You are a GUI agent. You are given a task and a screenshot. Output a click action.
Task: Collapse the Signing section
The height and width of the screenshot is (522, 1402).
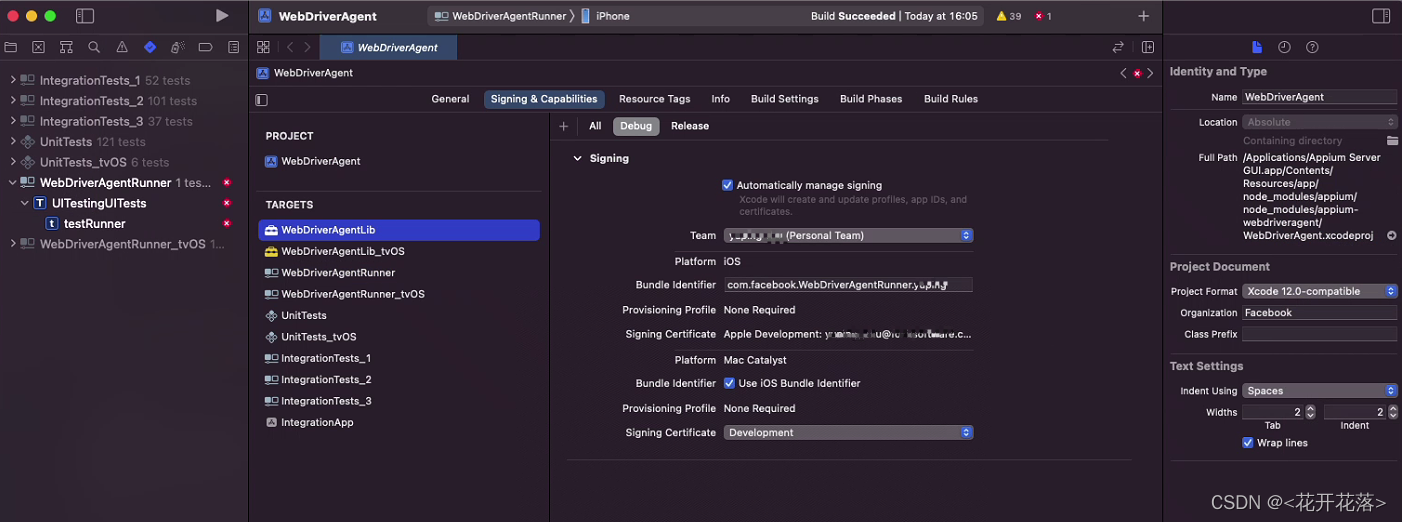point(577,158)
